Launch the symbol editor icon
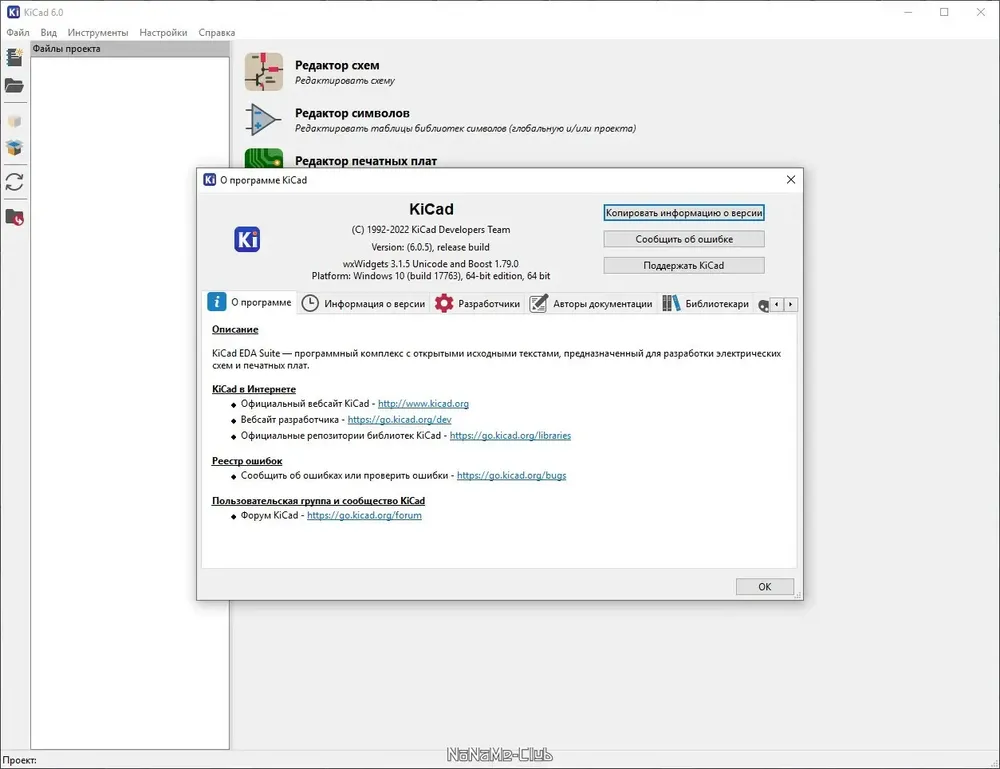Image resolution: width=1000 pixels, height=769 pixels. pos(263,120)
